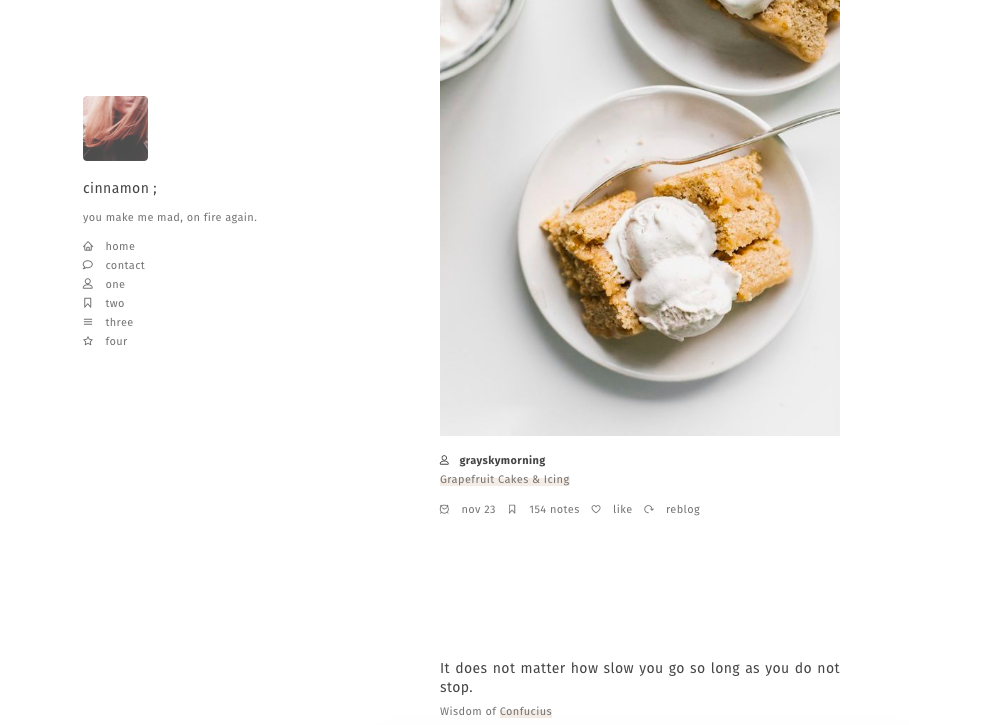Visit grayskymorning's blog
The width and height of the screenshot is (1000, 725).
pyautogui.click(x=502, y=460)
